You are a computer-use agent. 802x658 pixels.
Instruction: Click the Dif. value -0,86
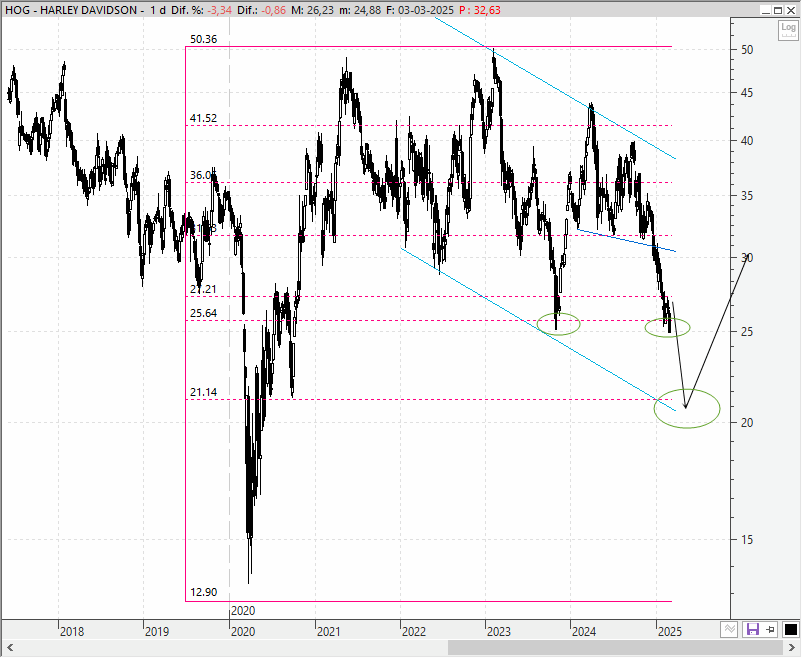pos(274,10)
